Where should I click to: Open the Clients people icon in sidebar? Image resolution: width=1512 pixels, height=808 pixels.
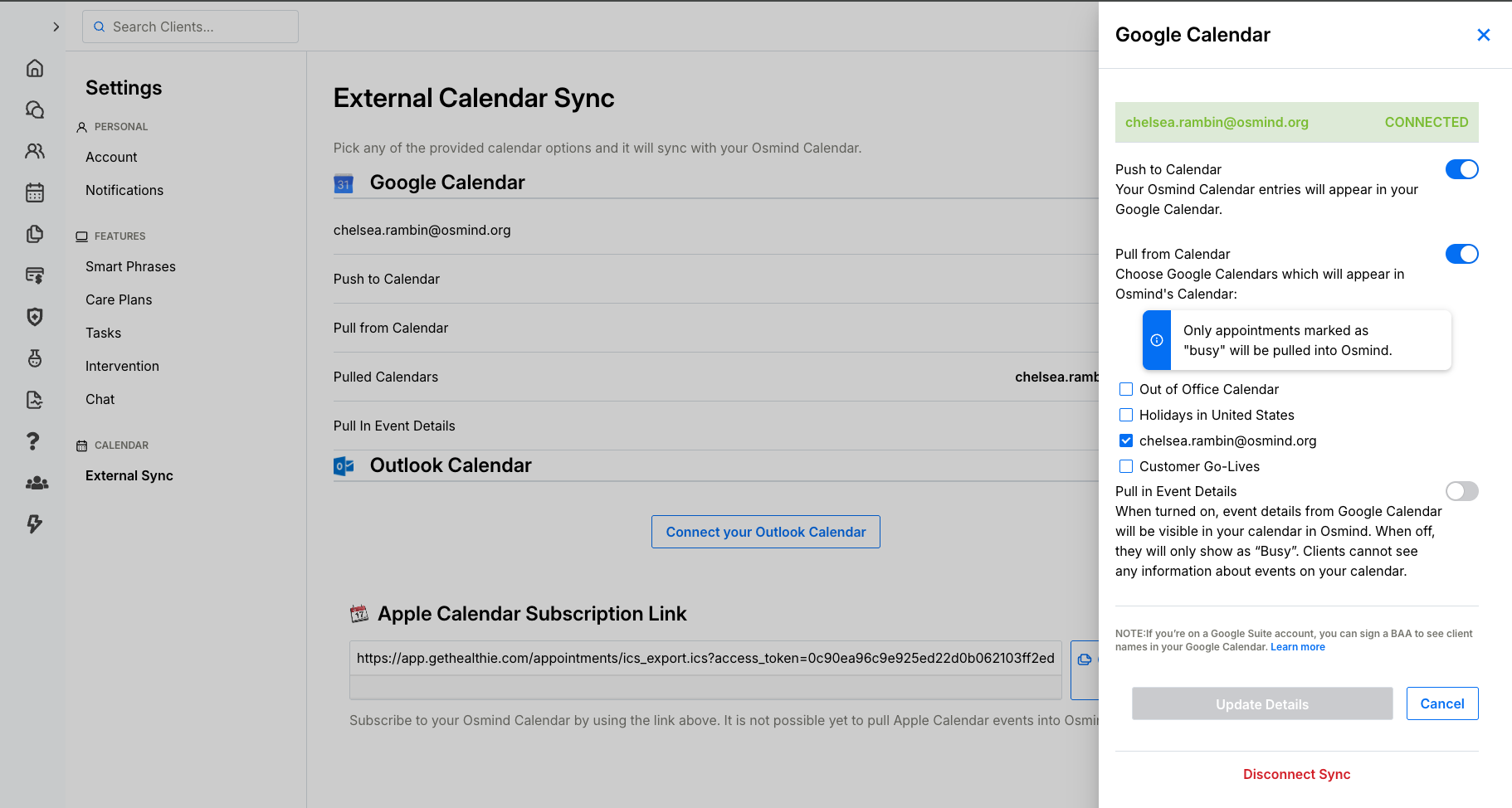[x=35, y=151]
